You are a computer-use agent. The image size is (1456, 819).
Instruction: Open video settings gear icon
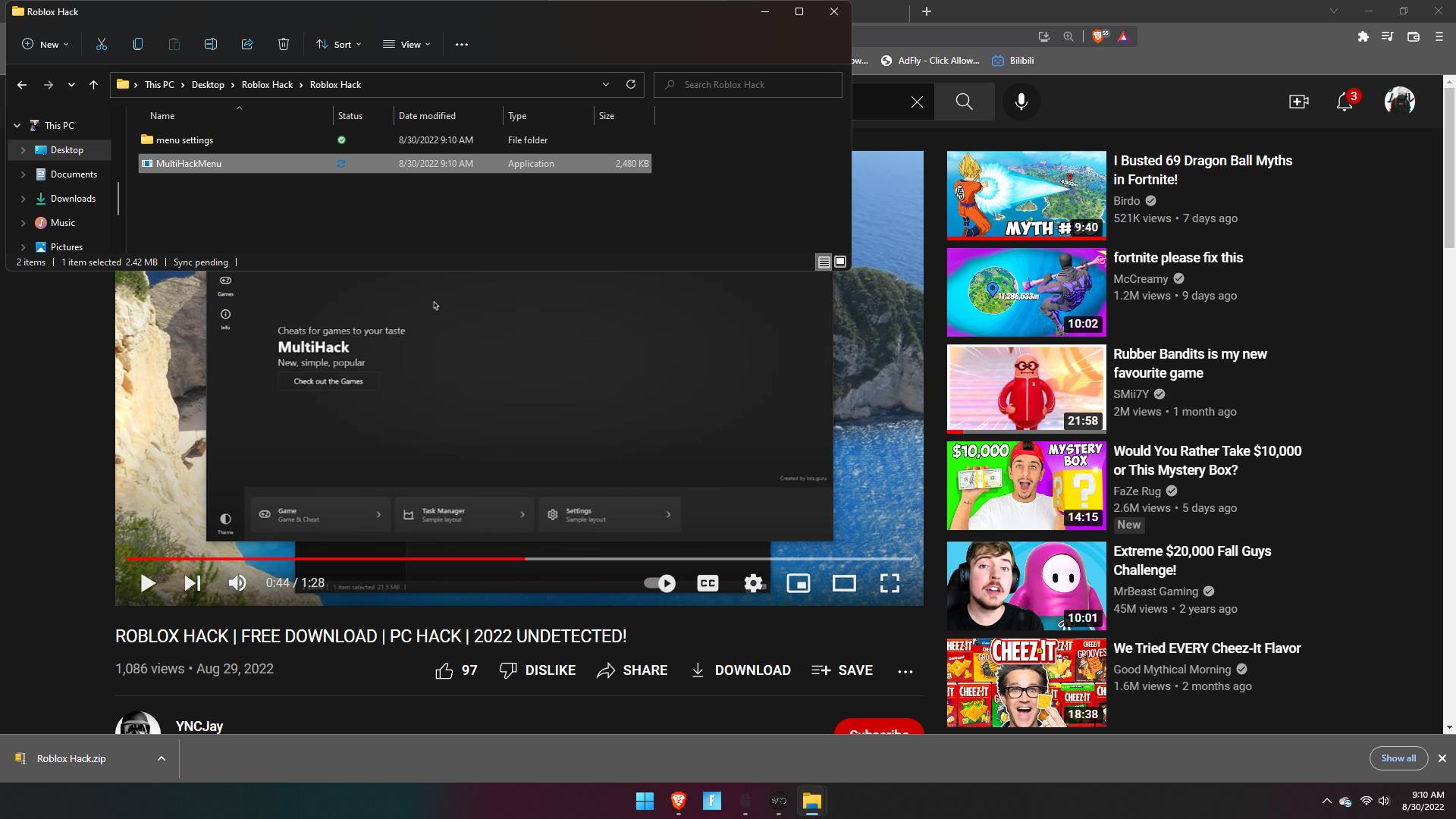753,583
